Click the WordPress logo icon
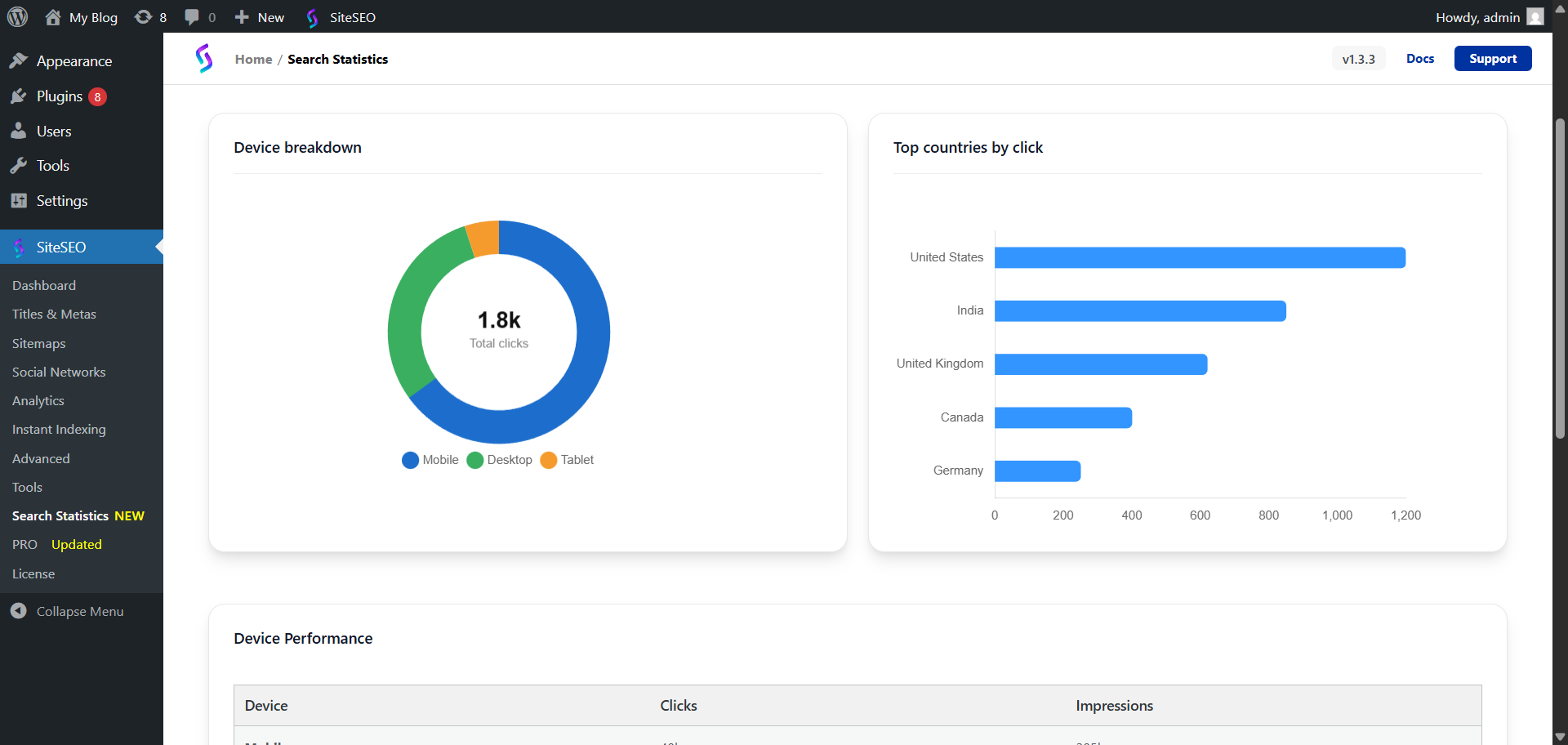Viewport: 1568px width, 745px height. (x=17, y=16)
